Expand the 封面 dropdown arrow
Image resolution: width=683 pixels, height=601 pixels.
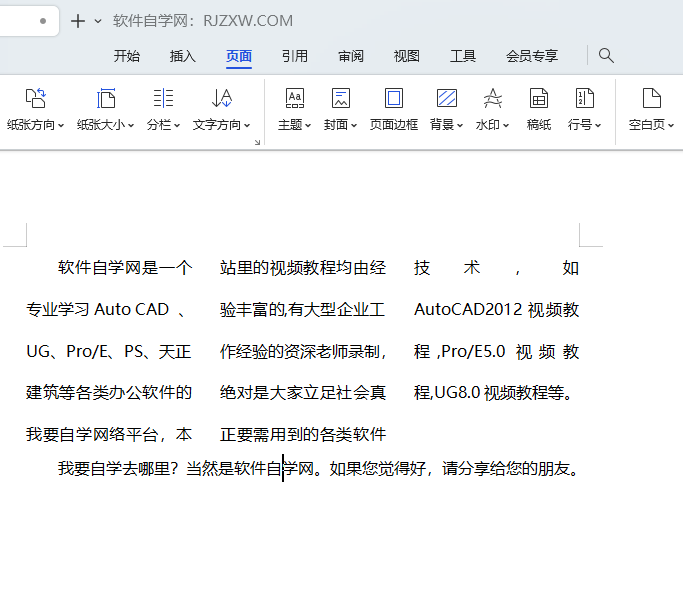354,125
